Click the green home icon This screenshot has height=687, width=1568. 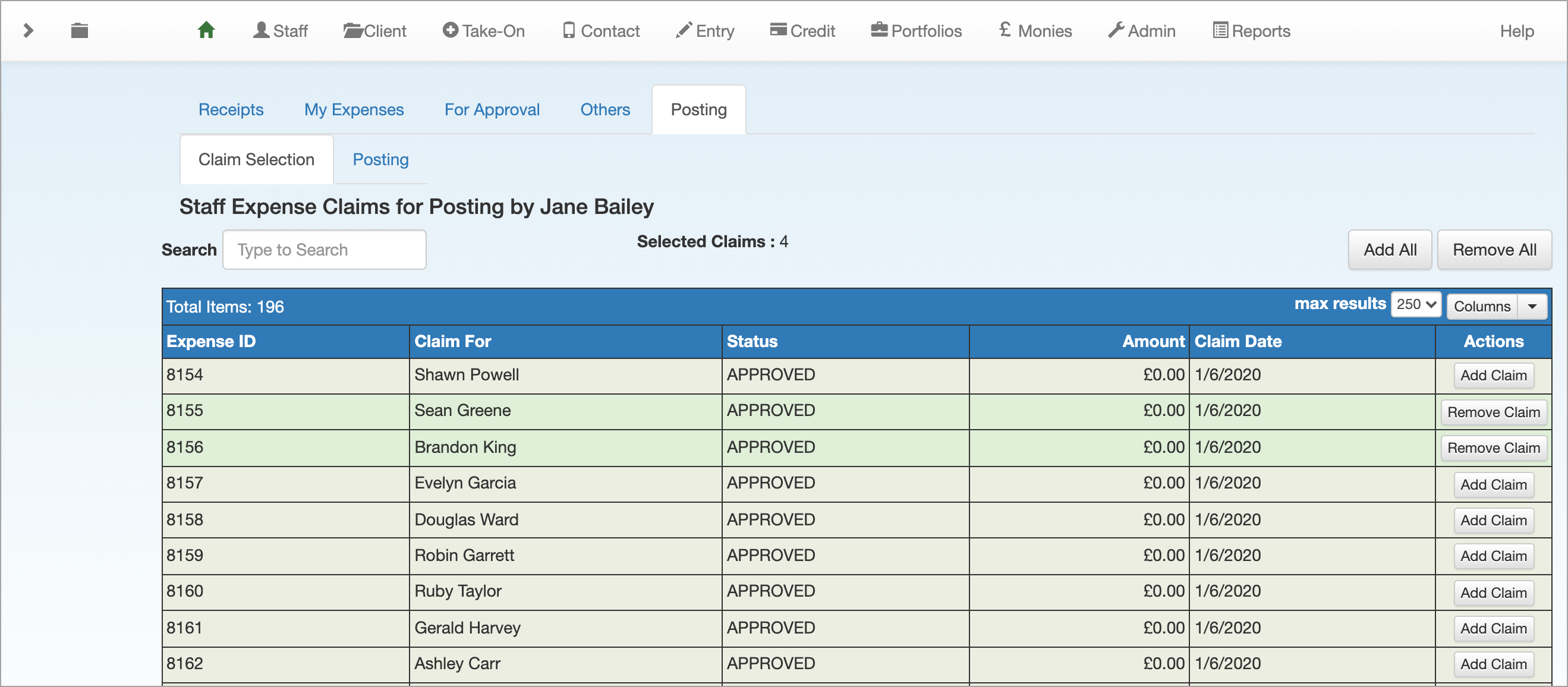click(206, 30)
